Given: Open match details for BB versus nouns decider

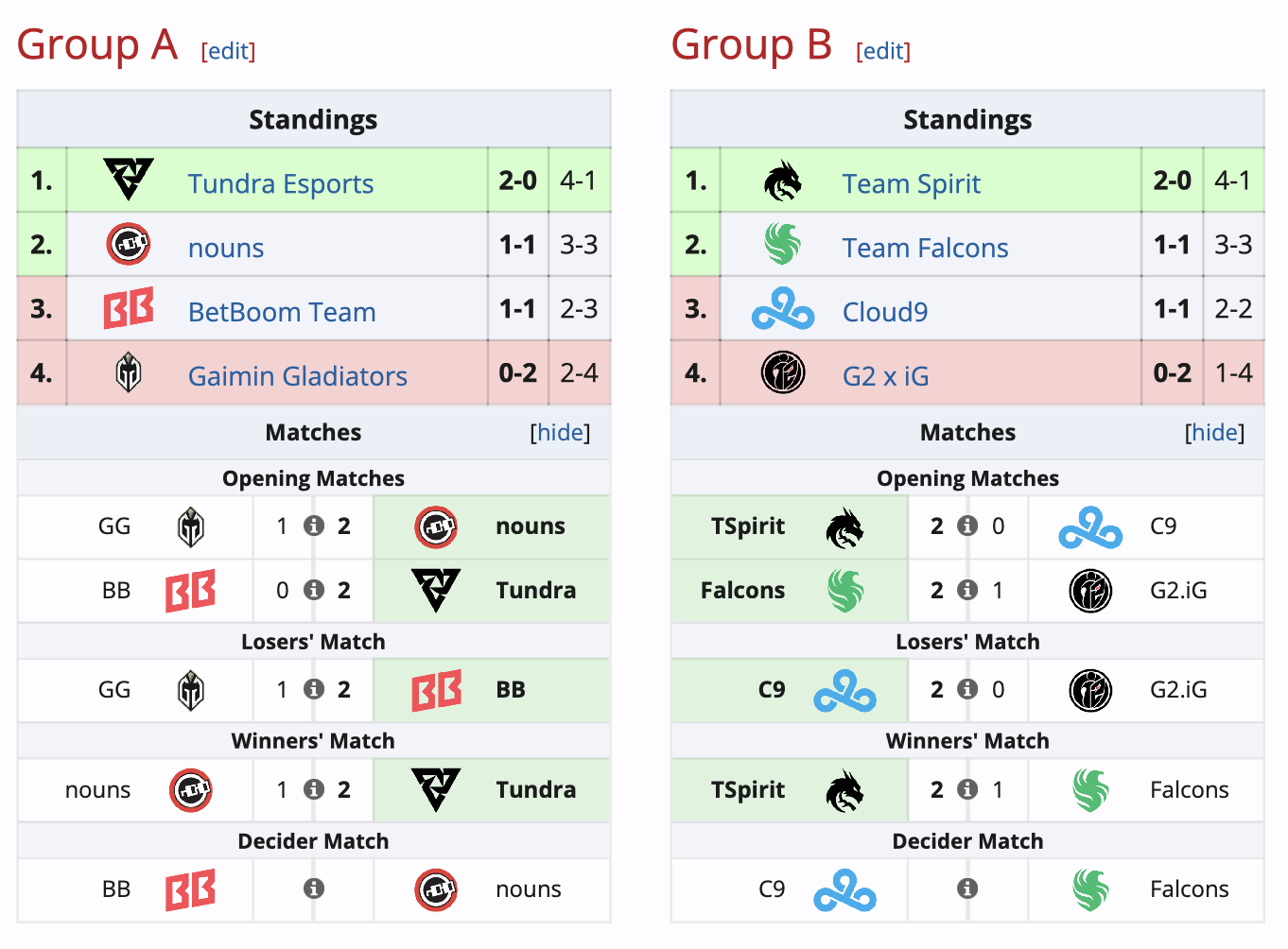Looking at the screenshot, I should click(x=313, y=889).
